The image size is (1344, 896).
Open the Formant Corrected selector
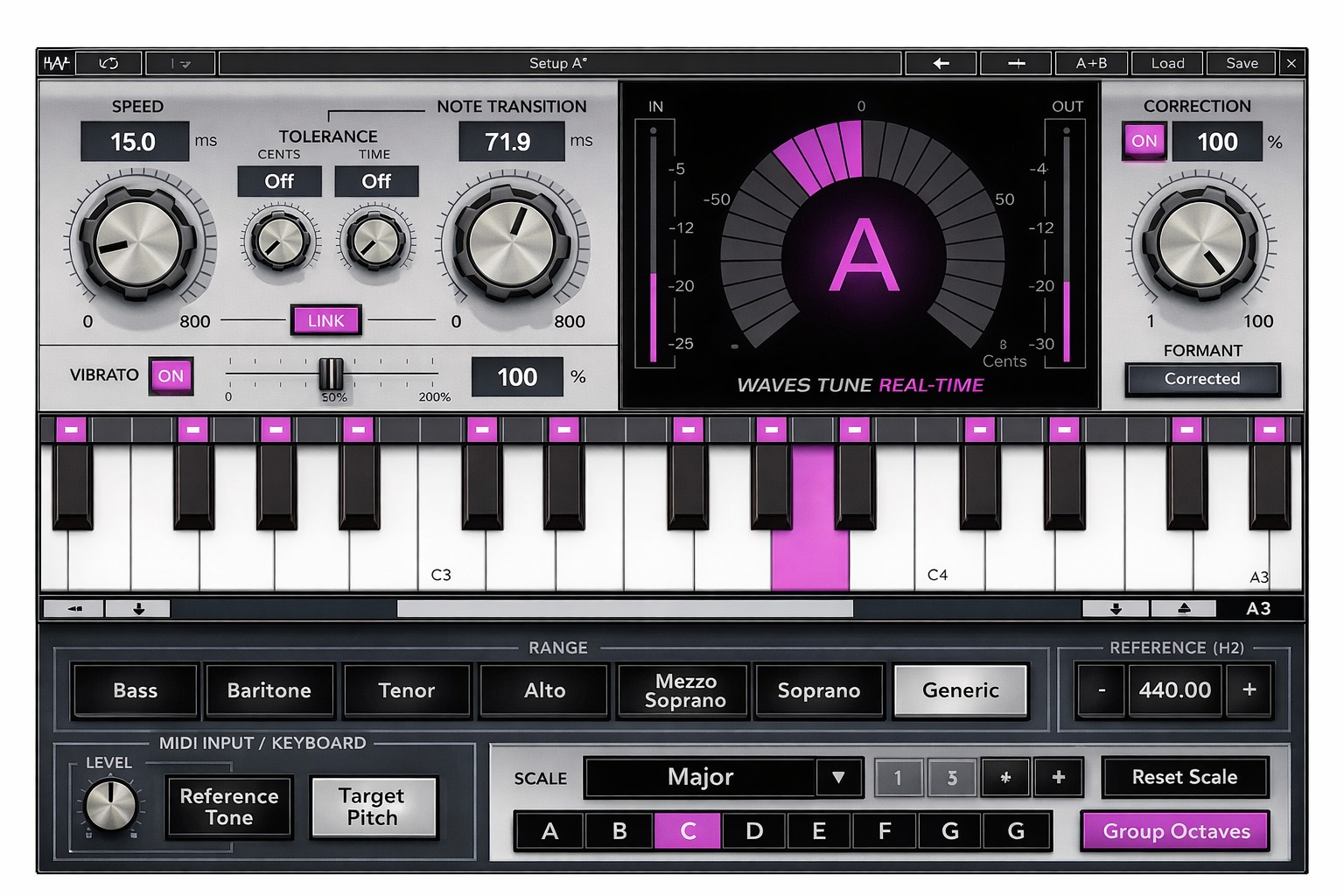1202,379
